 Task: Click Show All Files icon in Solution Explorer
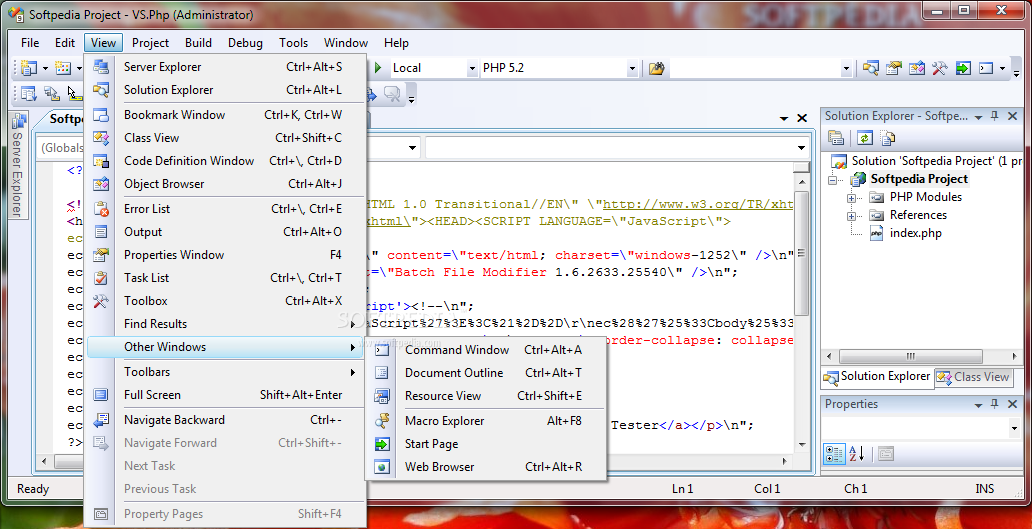888,138
